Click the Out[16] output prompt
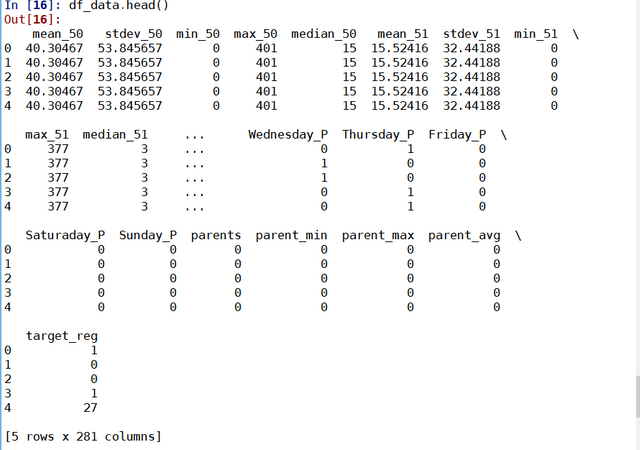Image resolution: width=640 pixels, height=450 pixels. [x=26, y=18]
